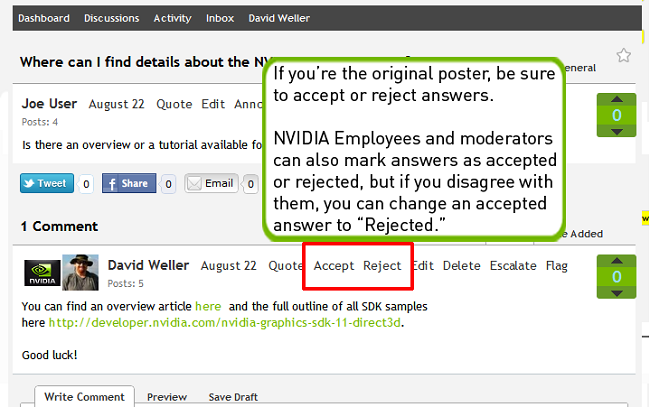This screenshot has width=650, height=407.
Task: Click the '1 Comment' heading
Action: 59,226
